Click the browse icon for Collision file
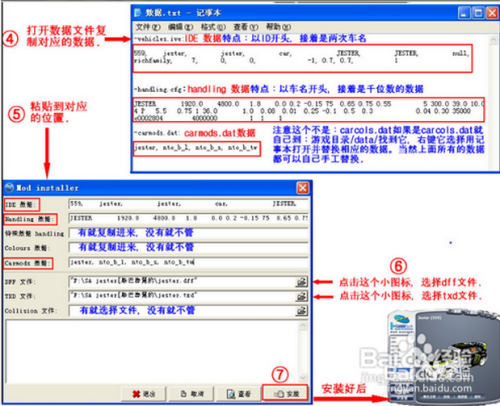 tap(302, 311)
